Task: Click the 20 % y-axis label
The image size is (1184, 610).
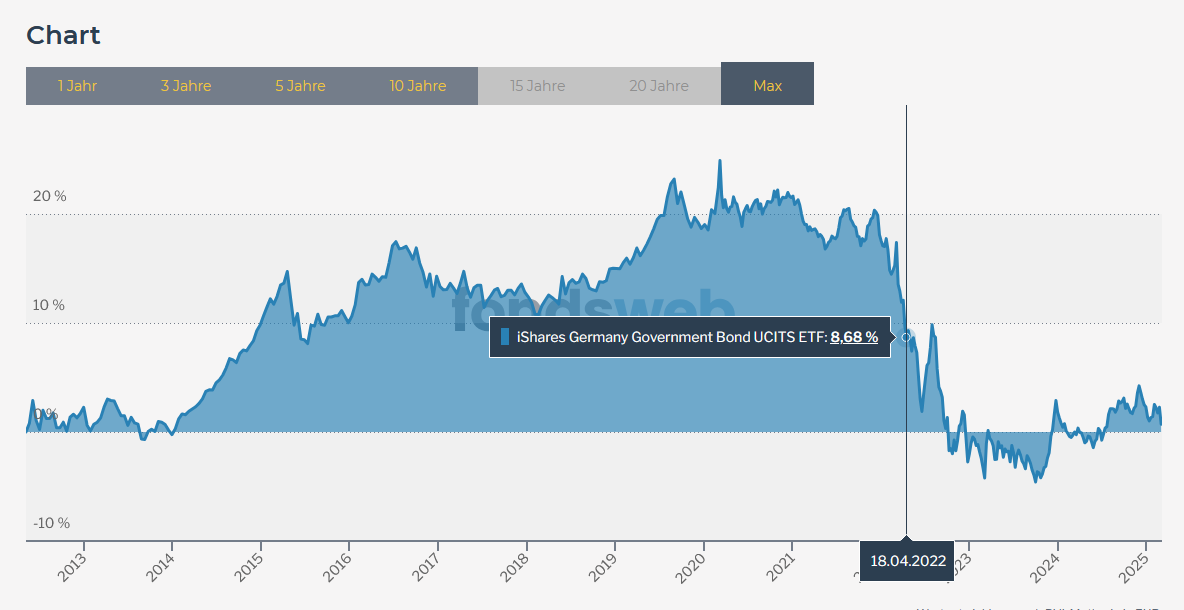Action: [x=50, y=196]
